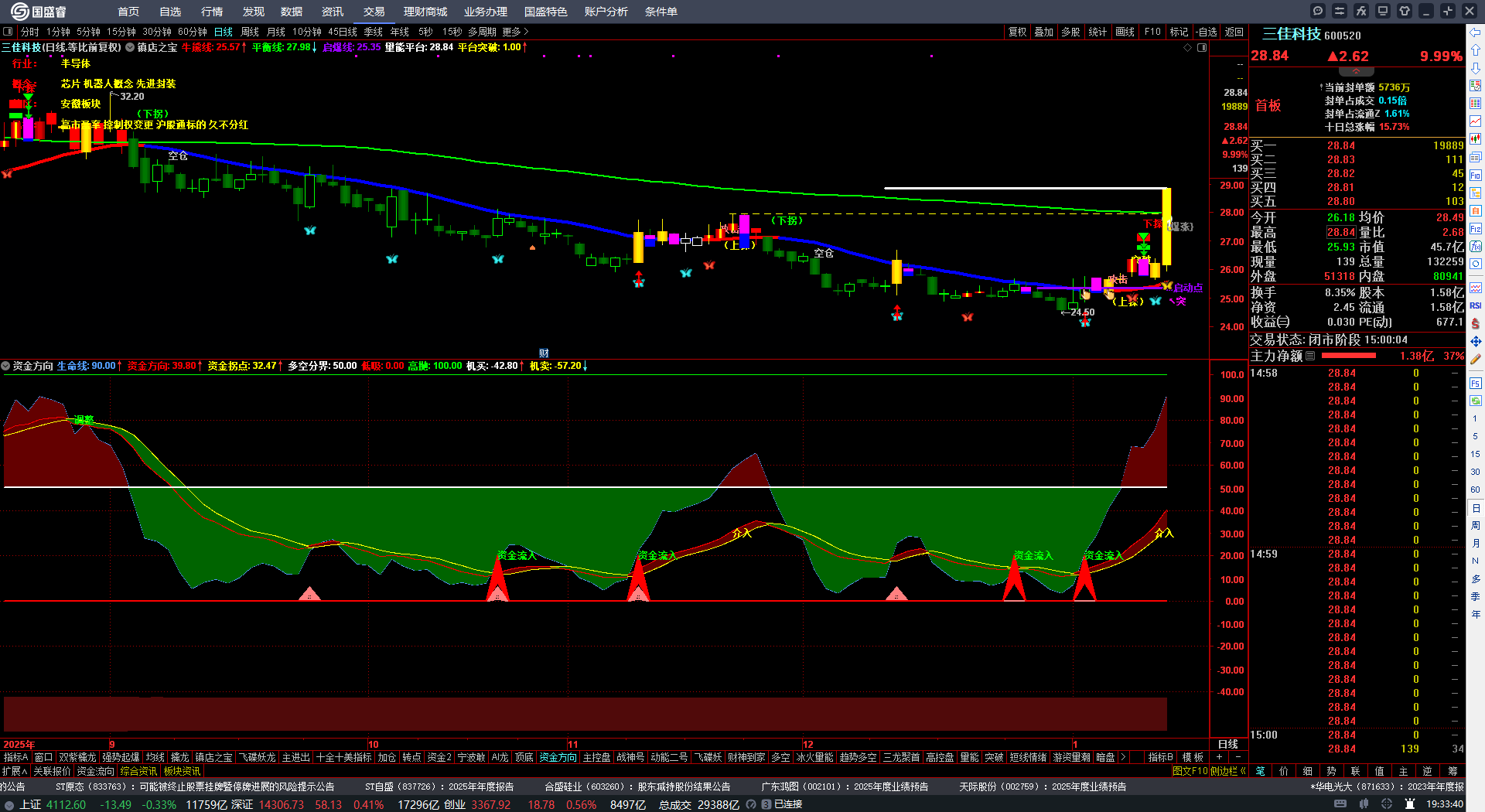Click the blue up arrow in right sidebar
Viewport: 1485px width, 812px height.
tap(1475, 50)
